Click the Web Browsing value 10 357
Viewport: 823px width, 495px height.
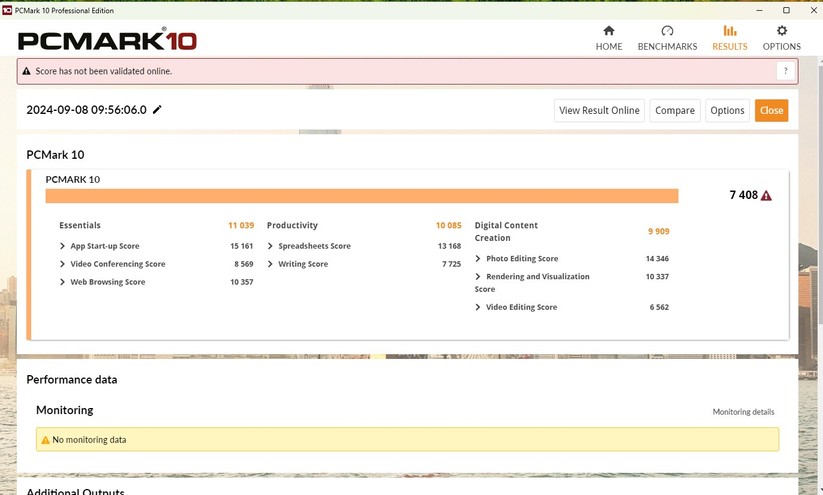pos(241,282)
